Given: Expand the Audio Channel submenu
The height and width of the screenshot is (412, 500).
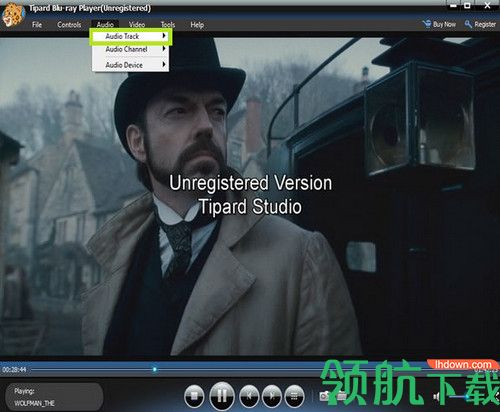Looking at the screenshot, I should coord(130,49).
